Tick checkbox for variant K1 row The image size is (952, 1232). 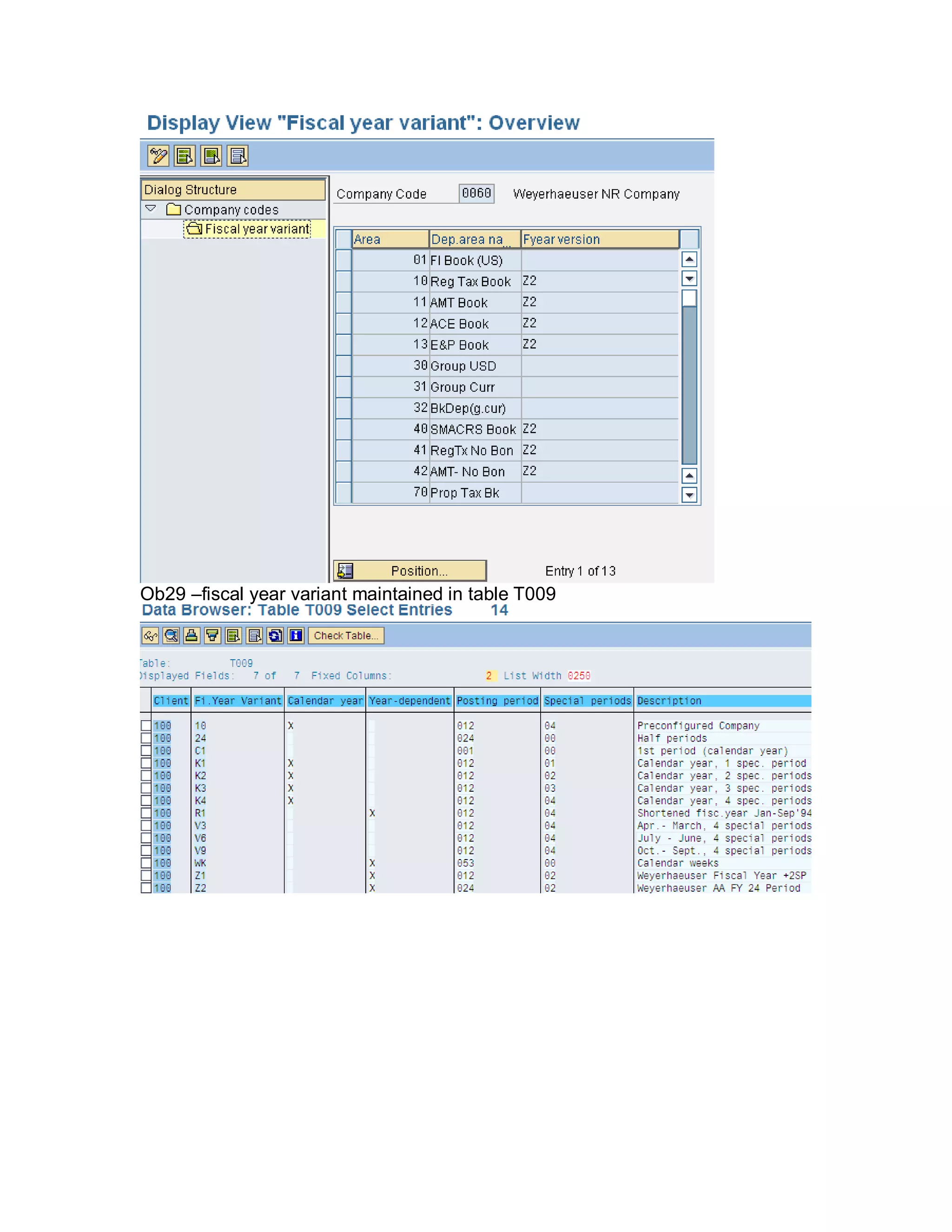(146, 762)
